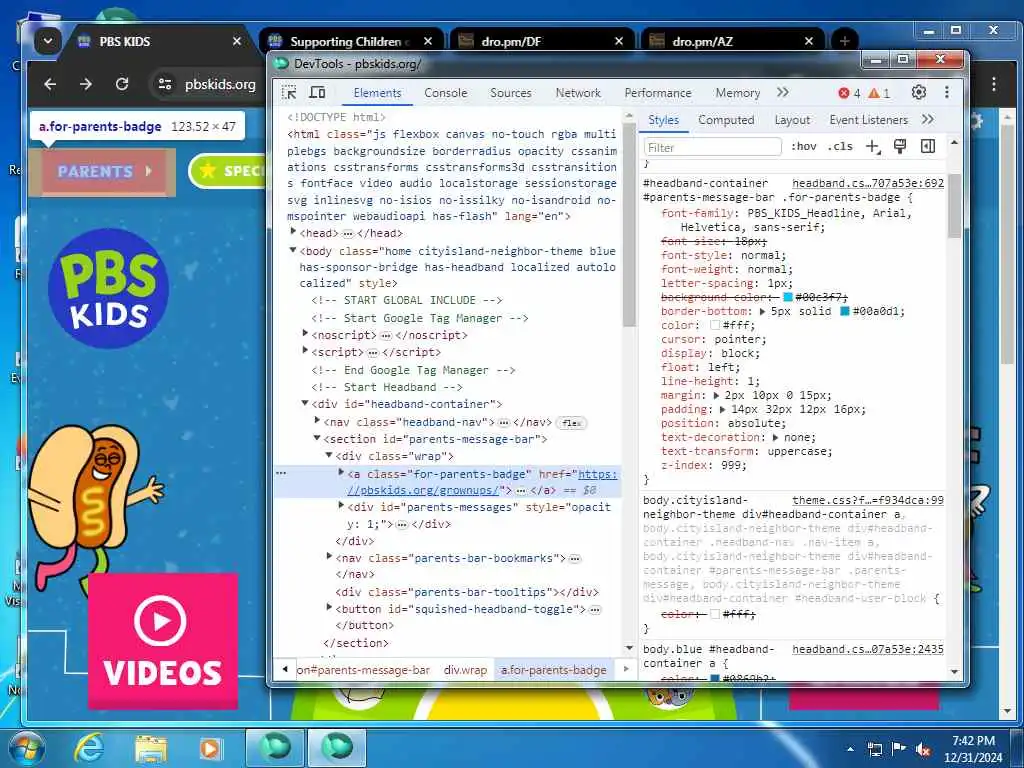Open the Event Listeners tab

pyautogui.click(x=869, y=120)
